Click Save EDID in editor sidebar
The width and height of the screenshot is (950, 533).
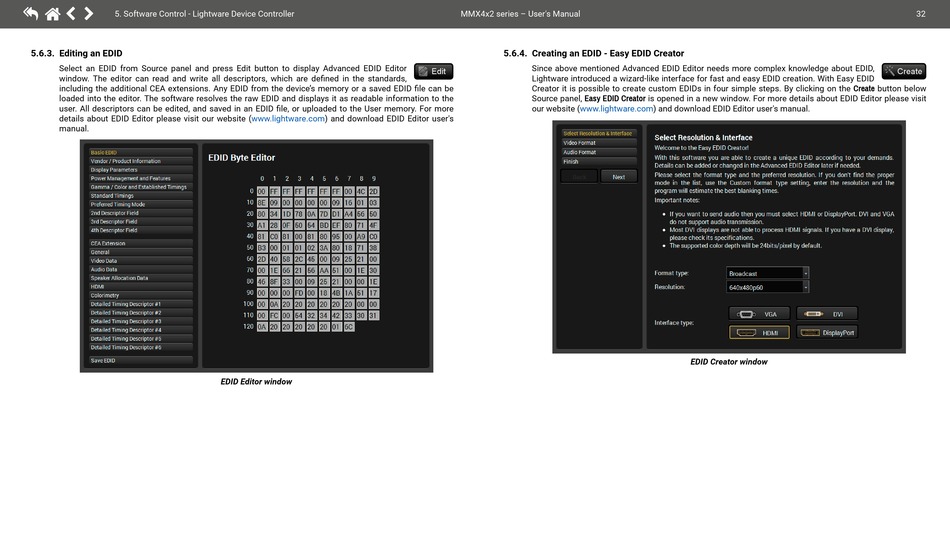point(141,360)
